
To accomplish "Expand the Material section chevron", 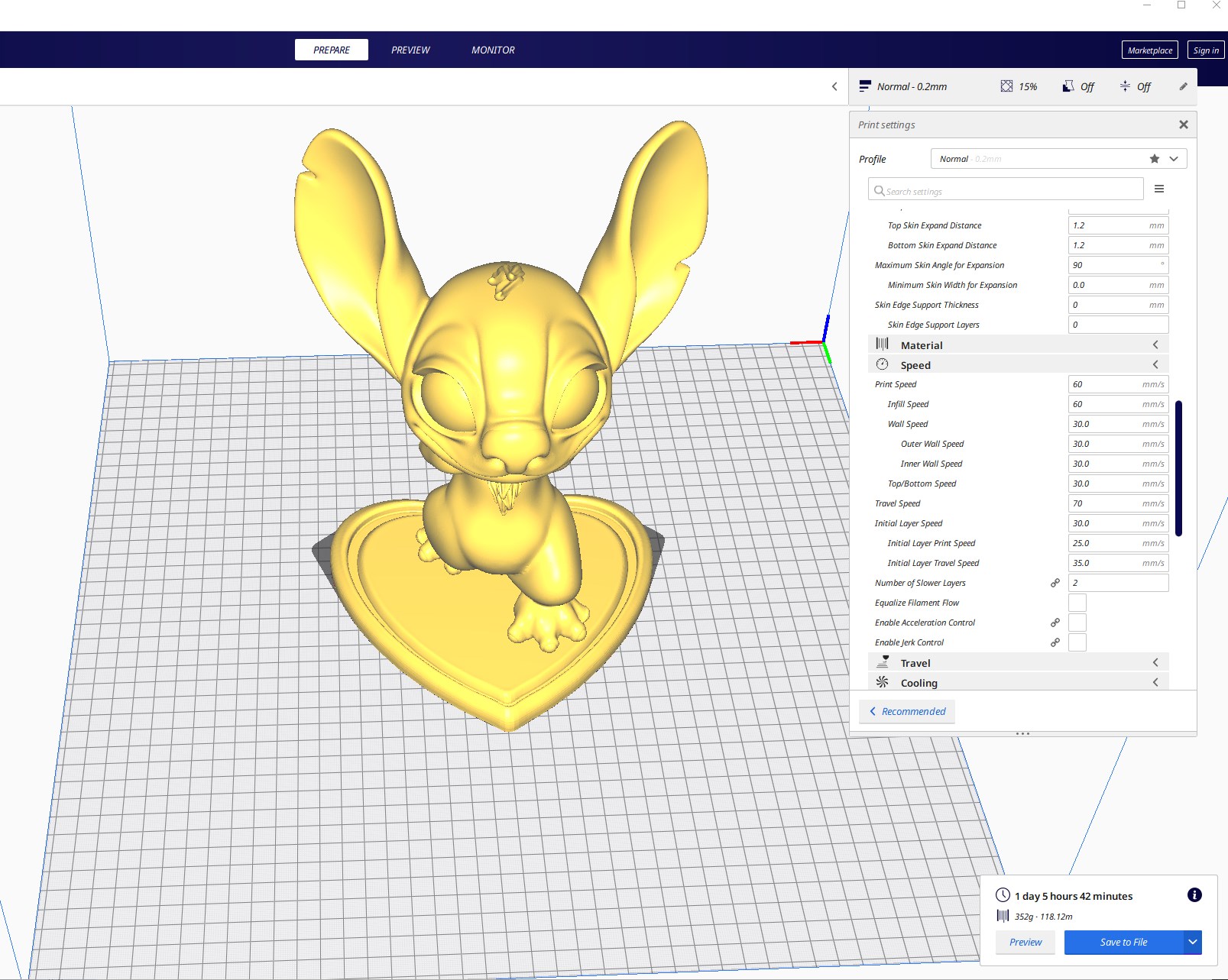I will 1155,344.
